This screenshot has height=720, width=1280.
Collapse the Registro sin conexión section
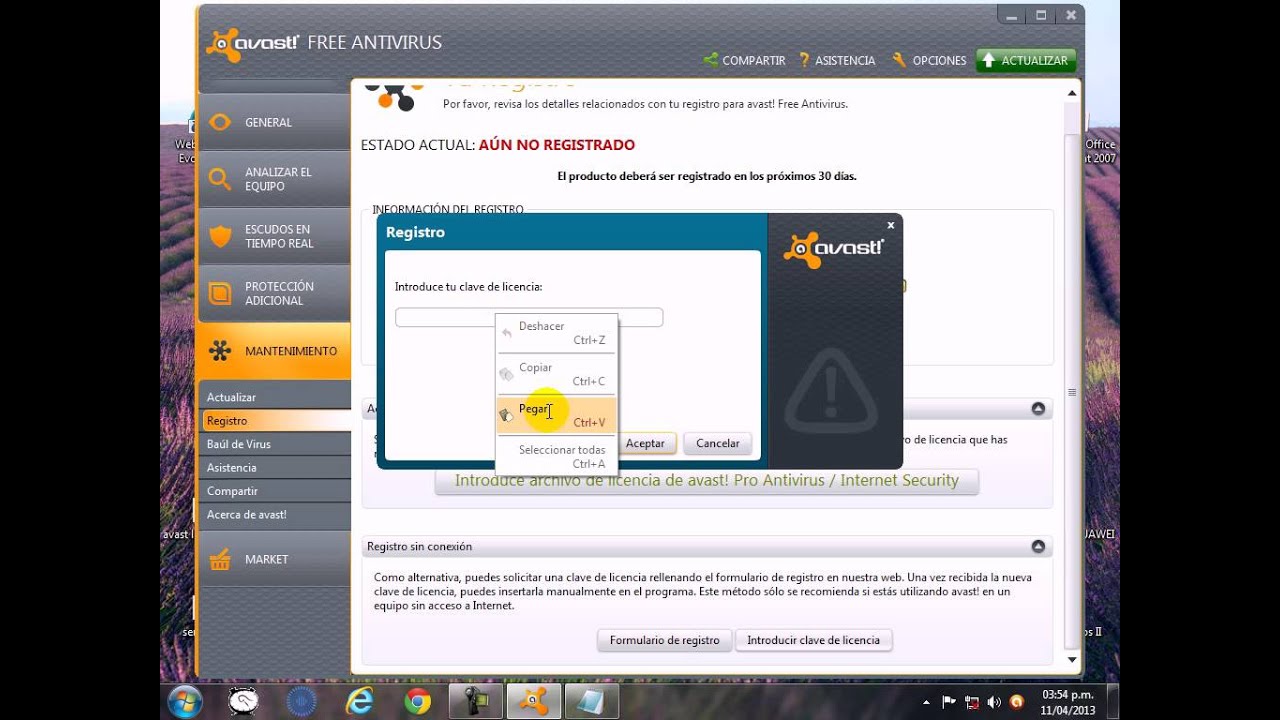1038,546
